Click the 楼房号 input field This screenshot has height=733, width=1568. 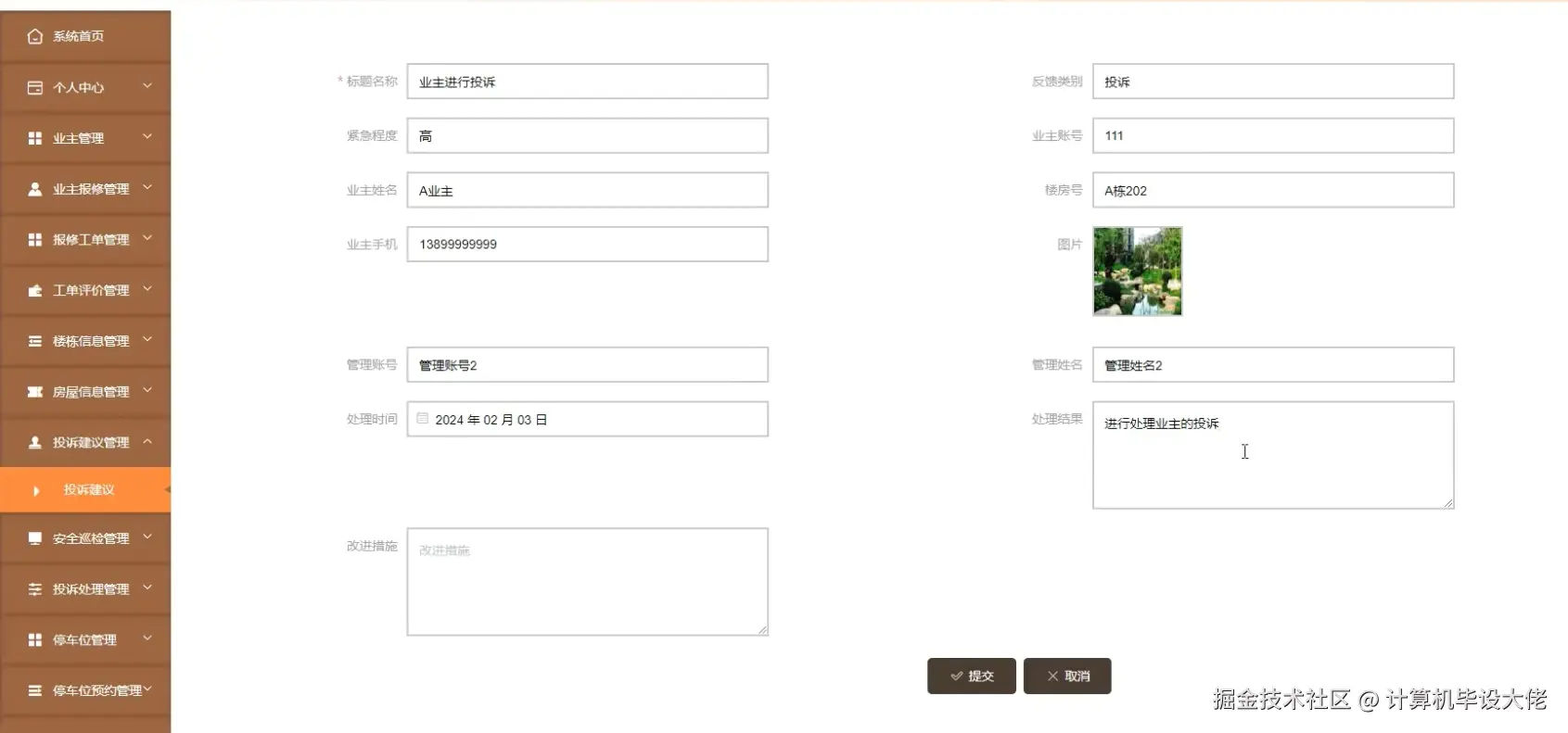pyautogui.click(x=1273, y=190)
